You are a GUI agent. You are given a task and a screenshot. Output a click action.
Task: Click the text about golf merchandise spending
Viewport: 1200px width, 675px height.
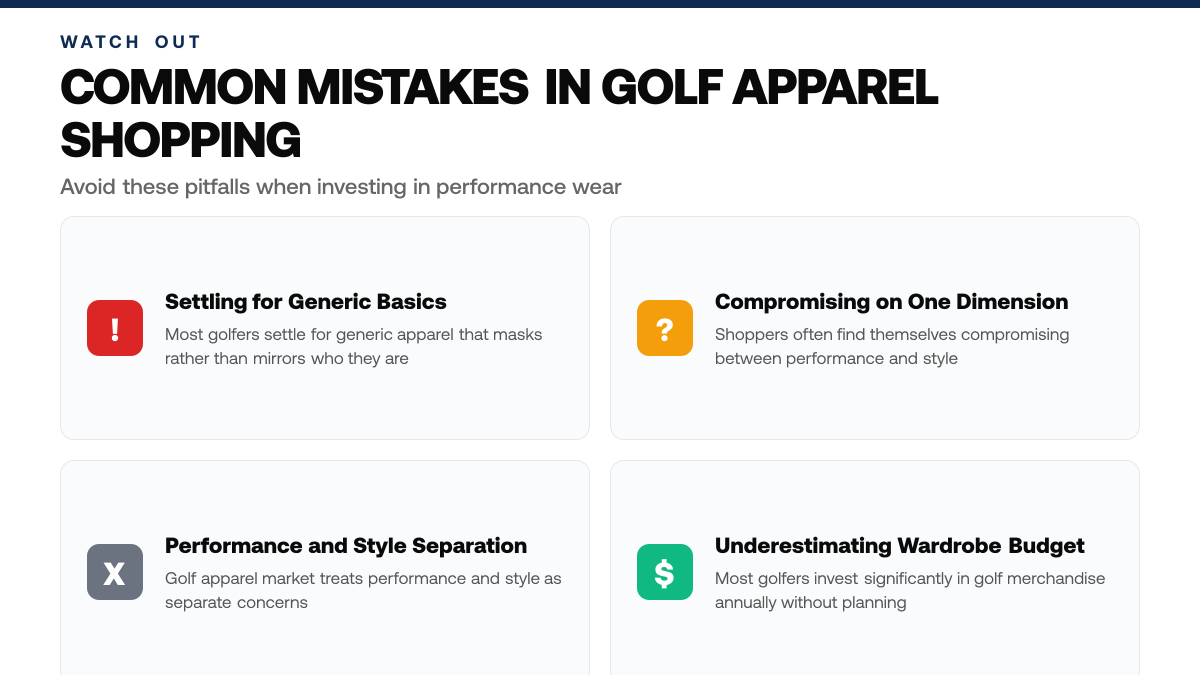tap(910, 590)
